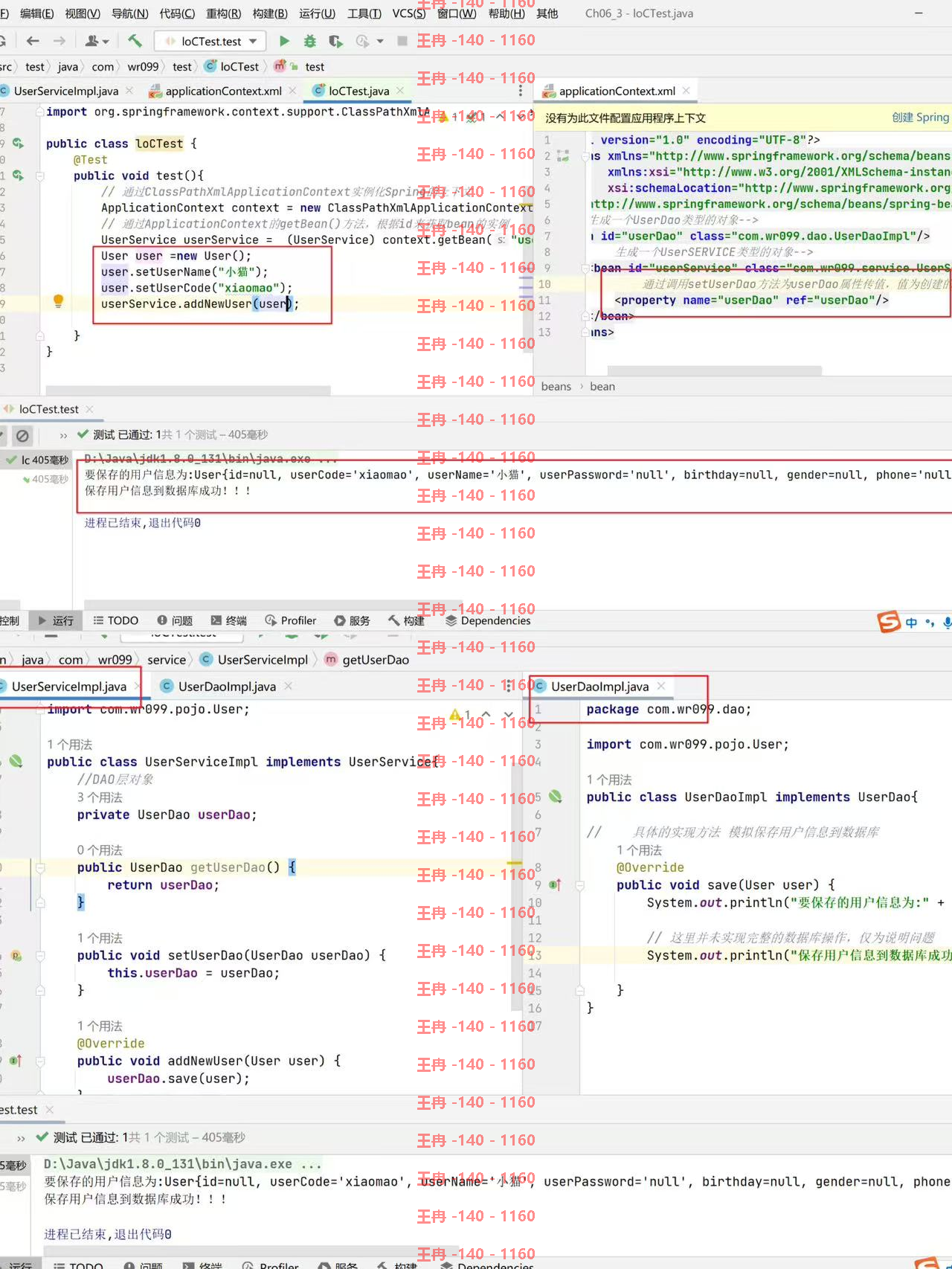The image size is (952, 1269).
Task: Select the lc 405毫秒 test tree row
Action: click(x=37, y=460)
